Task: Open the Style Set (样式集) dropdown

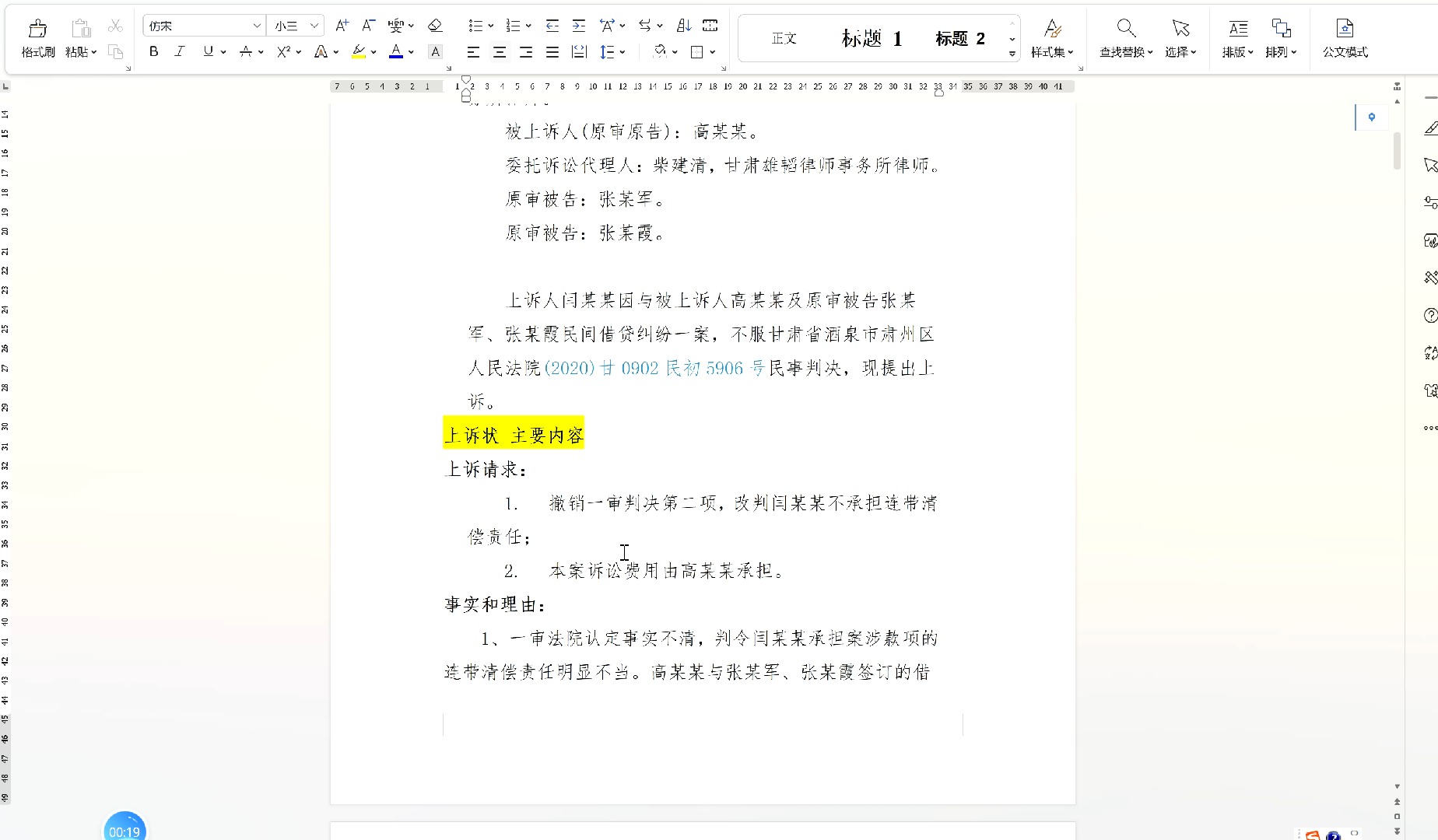Action: click(1052, 39)
